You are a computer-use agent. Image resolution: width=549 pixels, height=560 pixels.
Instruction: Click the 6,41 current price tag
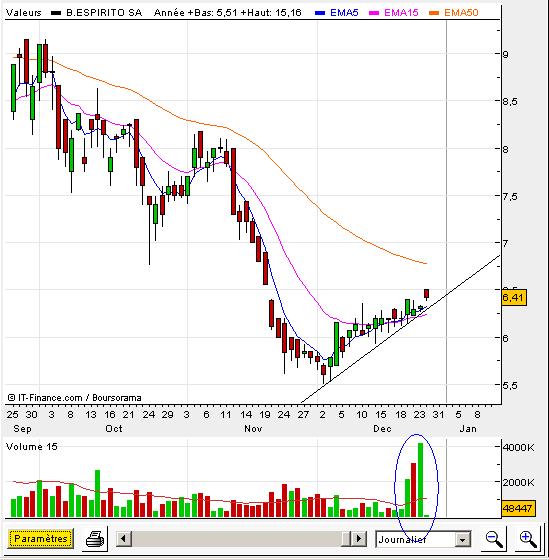514,298
